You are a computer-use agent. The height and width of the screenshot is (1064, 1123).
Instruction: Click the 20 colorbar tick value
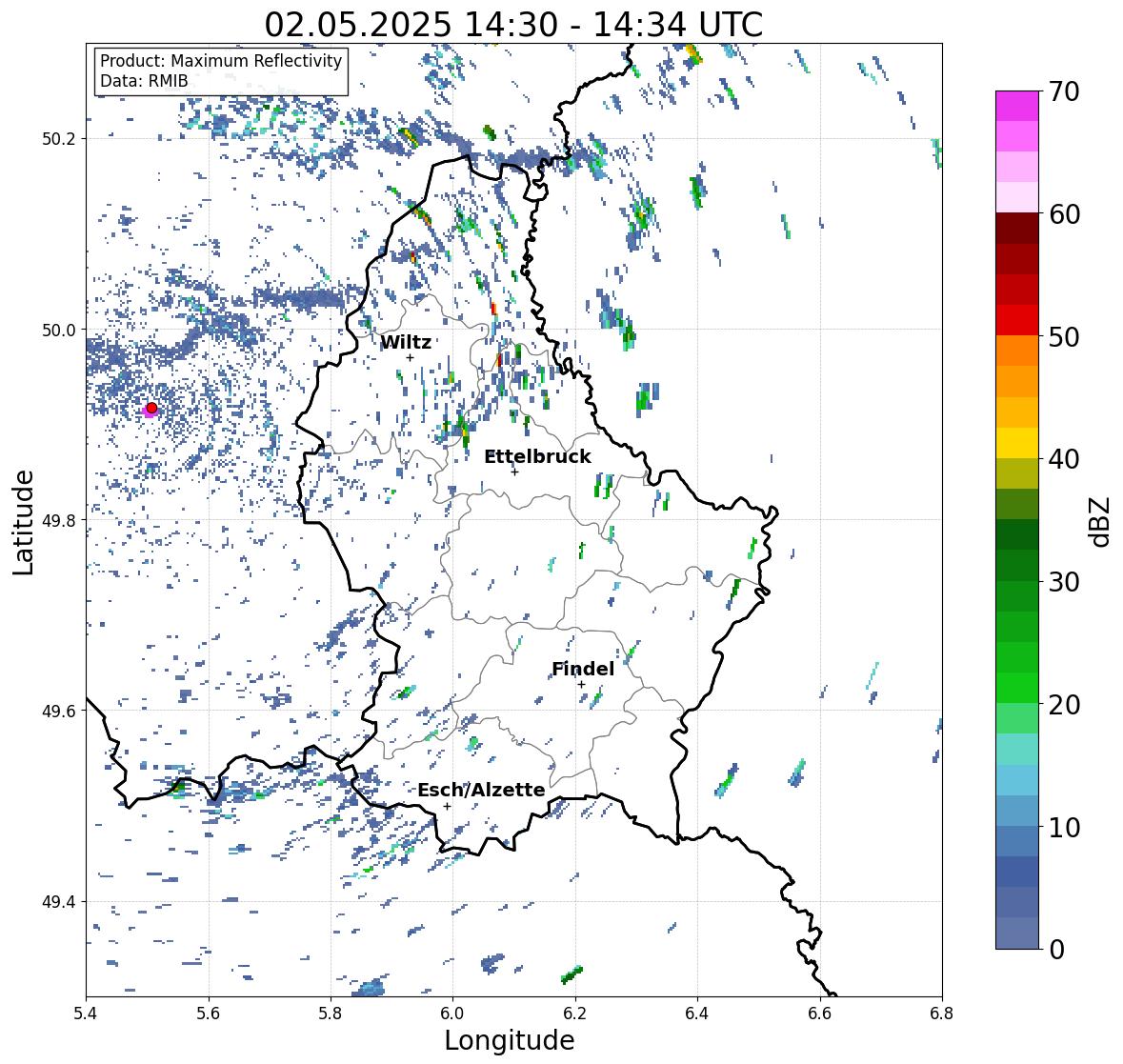[1064, 705]
